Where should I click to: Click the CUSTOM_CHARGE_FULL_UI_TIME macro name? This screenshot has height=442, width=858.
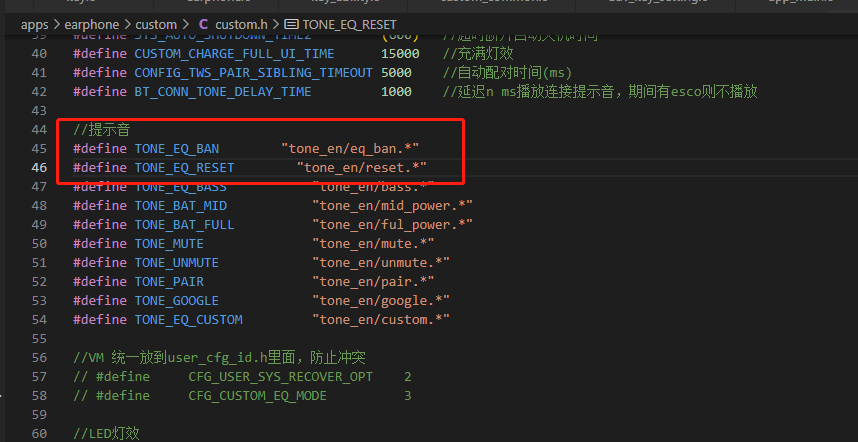(234, 54)
